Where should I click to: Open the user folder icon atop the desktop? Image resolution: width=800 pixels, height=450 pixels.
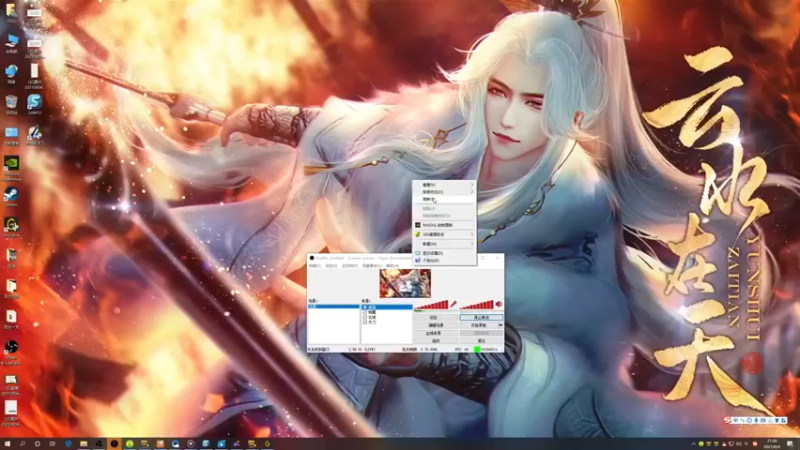point(11,13)
